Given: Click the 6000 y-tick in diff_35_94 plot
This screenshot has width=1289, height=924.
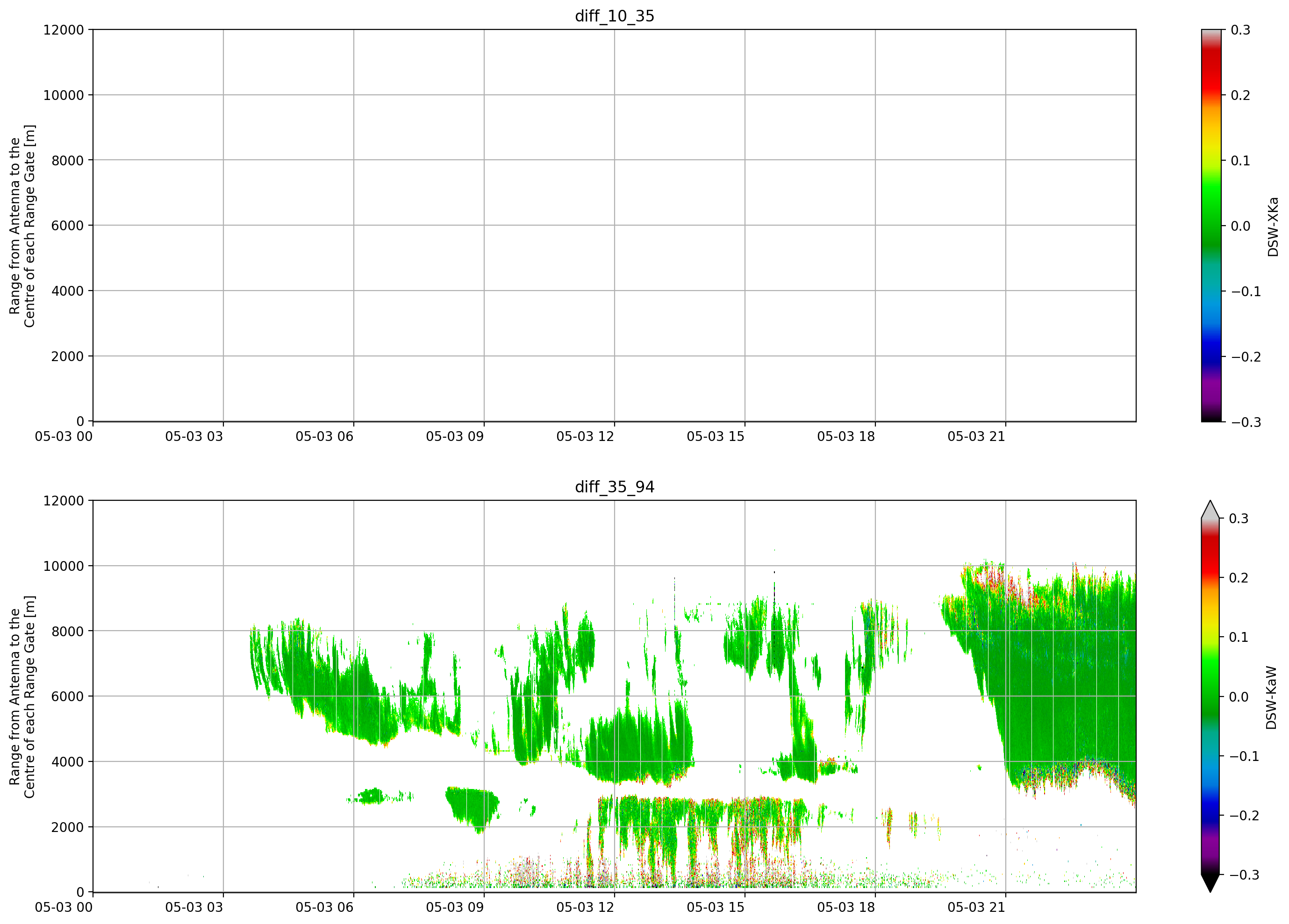Looking at the screenshot, I should (68, 696).
